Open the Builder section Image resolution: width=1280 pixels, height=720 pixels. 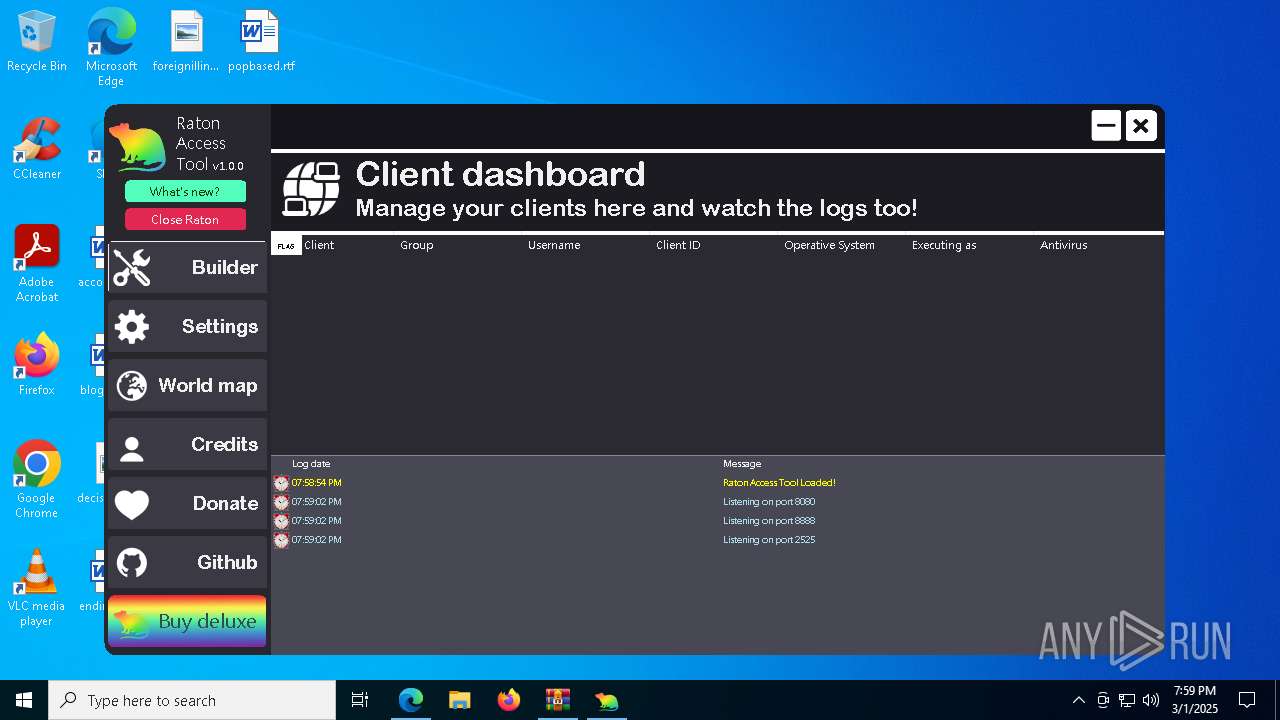[187, 267]
